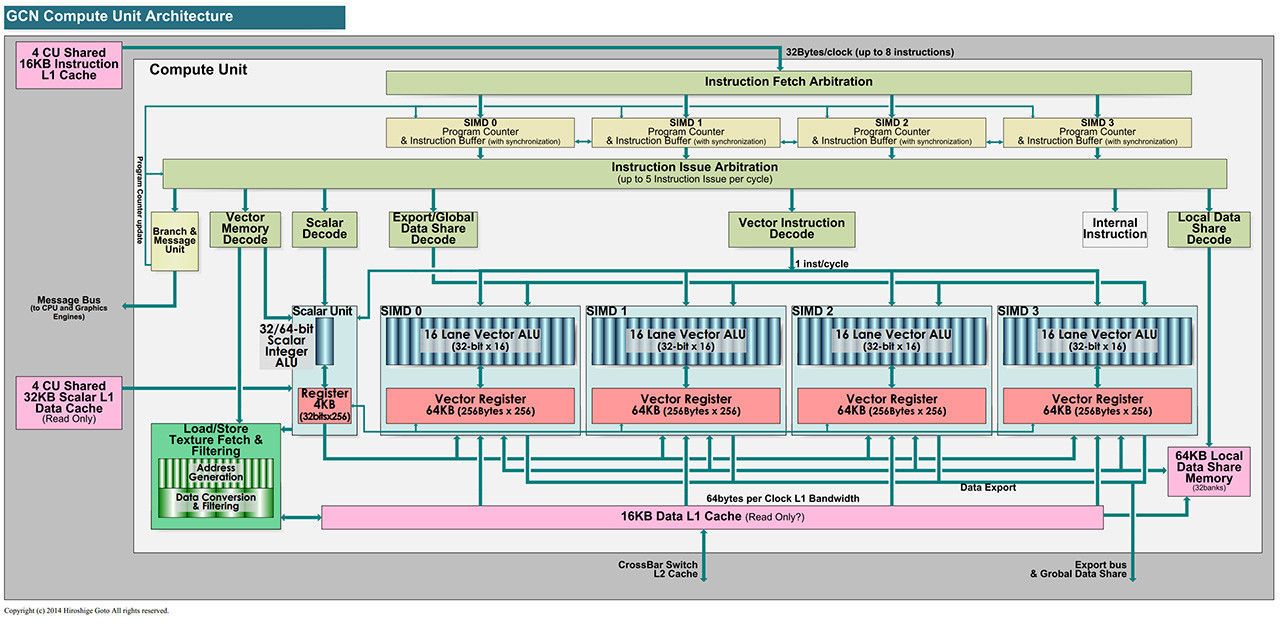Select the Scalar Unit 4KB Register box
The width and height of the screenshot is (1280, 625).
tap(324, 405)
